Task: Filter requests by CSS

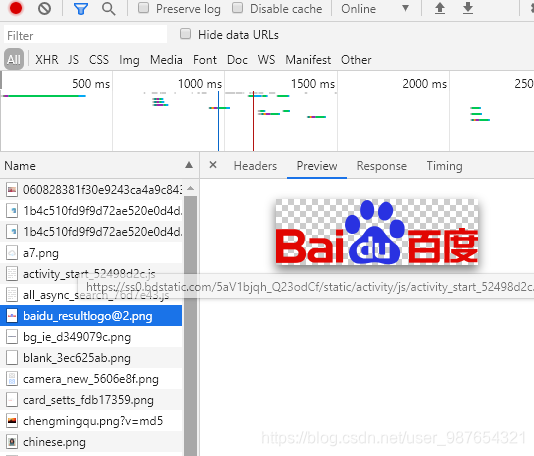Action: pyautogui.click(x=99, y=60)
